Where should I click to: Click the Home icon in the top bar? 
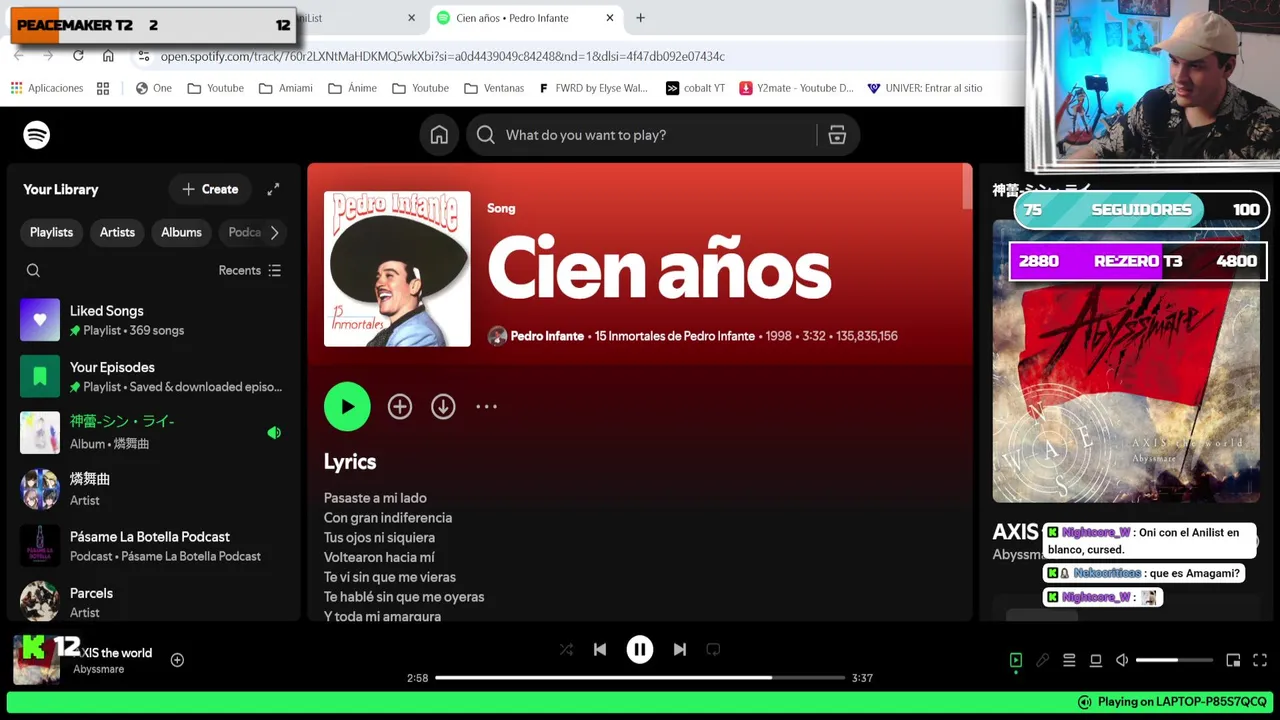[x=439, y=135]
